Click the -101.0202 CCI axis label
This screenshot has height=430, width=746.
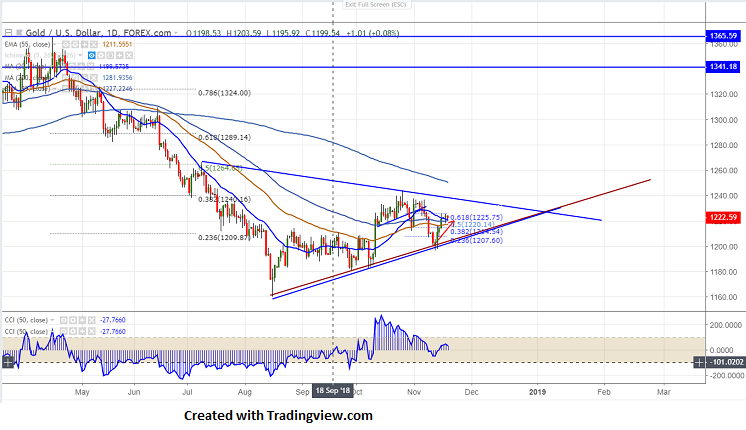click(x=726, y=362)
